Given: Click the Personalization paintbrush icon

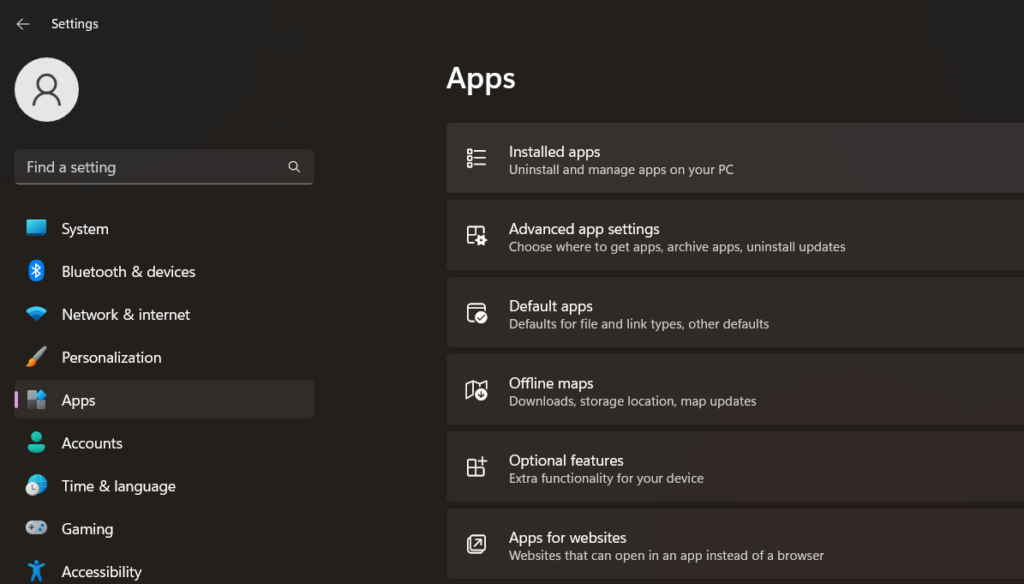Looking at the screenshot, I should point(36,357).
